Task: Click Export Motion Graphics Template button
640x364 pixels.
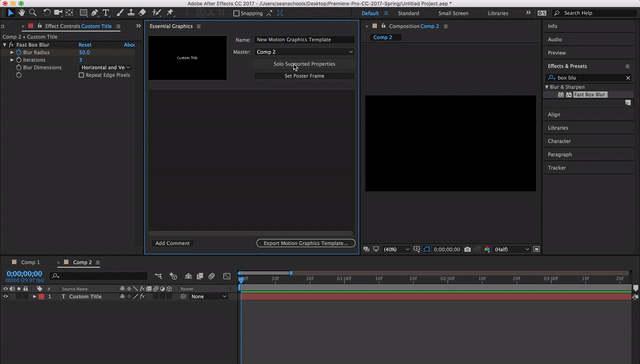Action: (306, 243)
